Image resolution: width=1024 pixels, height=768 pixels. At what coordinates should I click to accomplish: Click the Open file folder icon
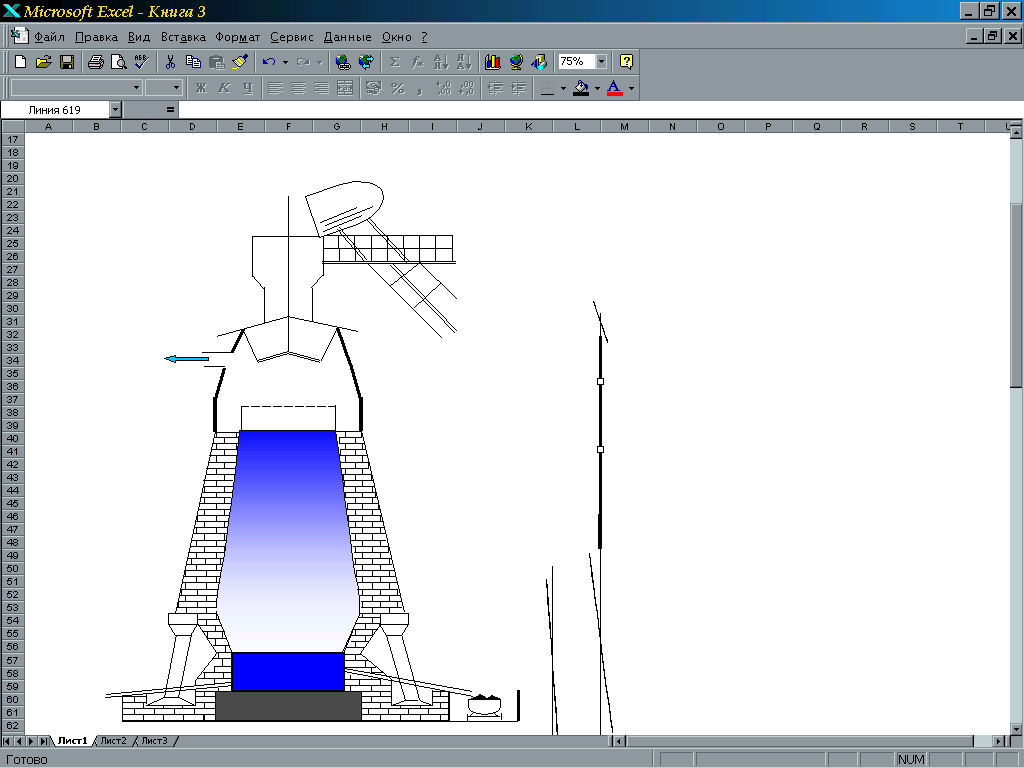coord(43,62)
